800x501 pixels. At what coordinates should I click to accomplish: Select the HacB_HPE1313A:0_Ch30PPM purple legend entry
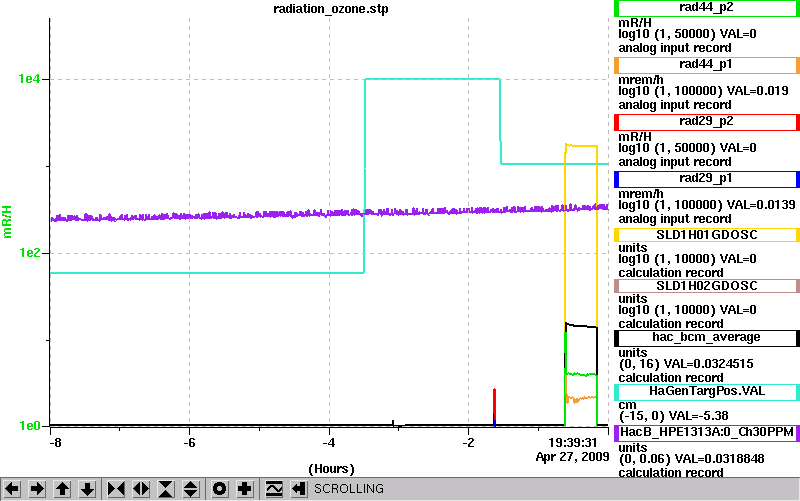tap(707, 433)
